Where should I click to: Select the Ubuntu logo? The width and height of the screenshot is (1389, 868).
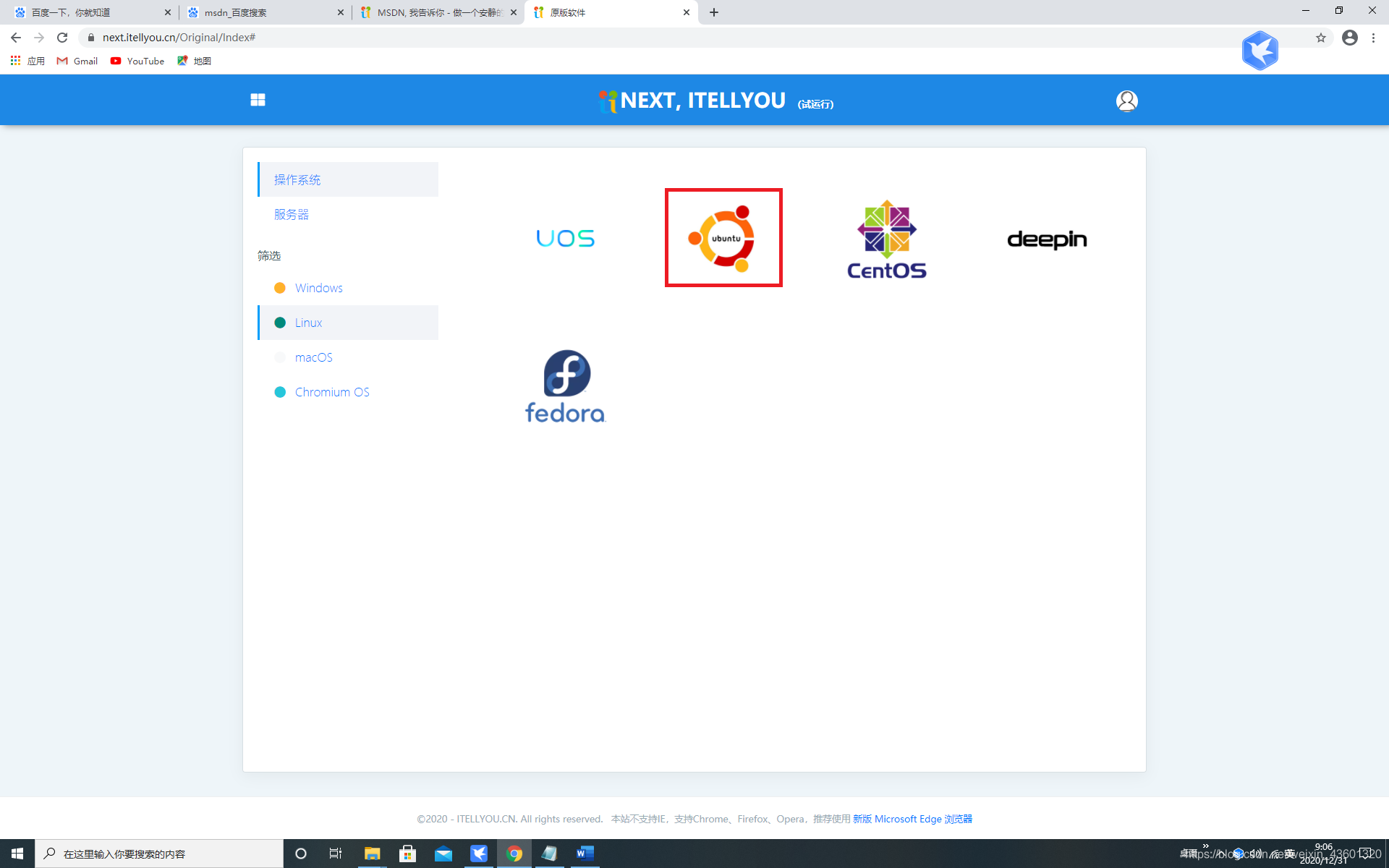click(723, 237)
